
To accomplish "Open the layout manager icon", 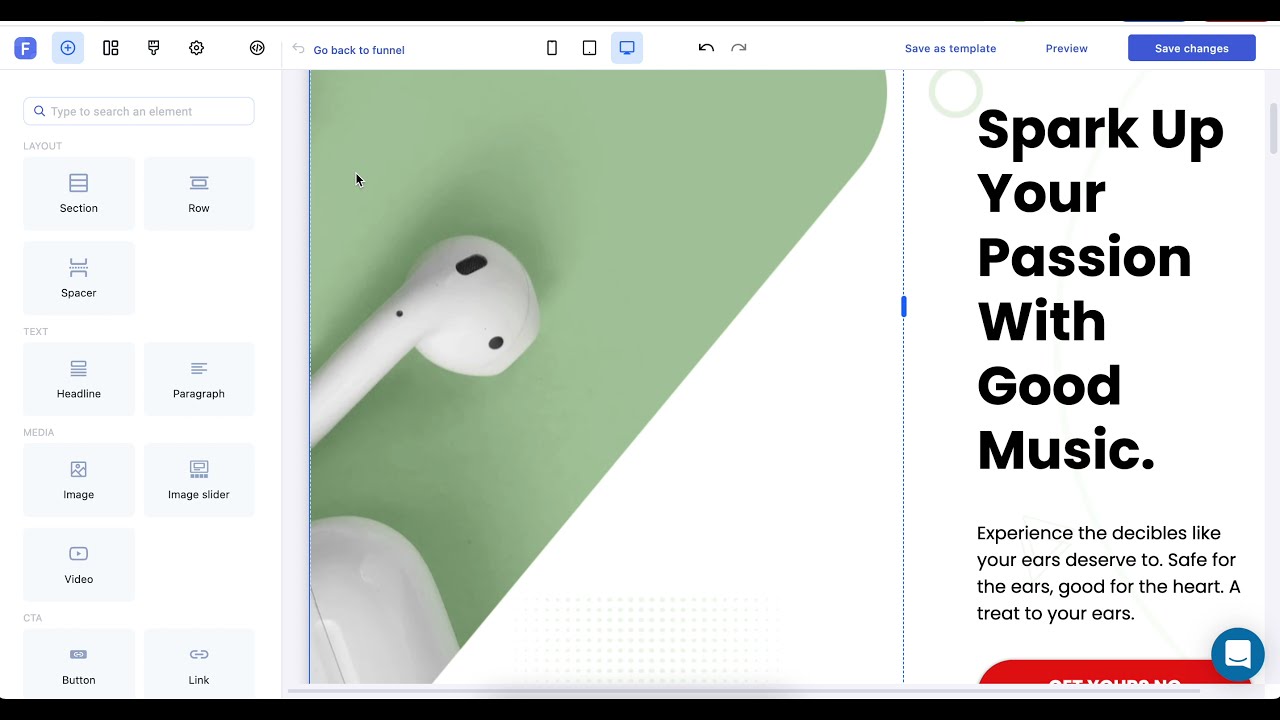I will tap(111, 48).
